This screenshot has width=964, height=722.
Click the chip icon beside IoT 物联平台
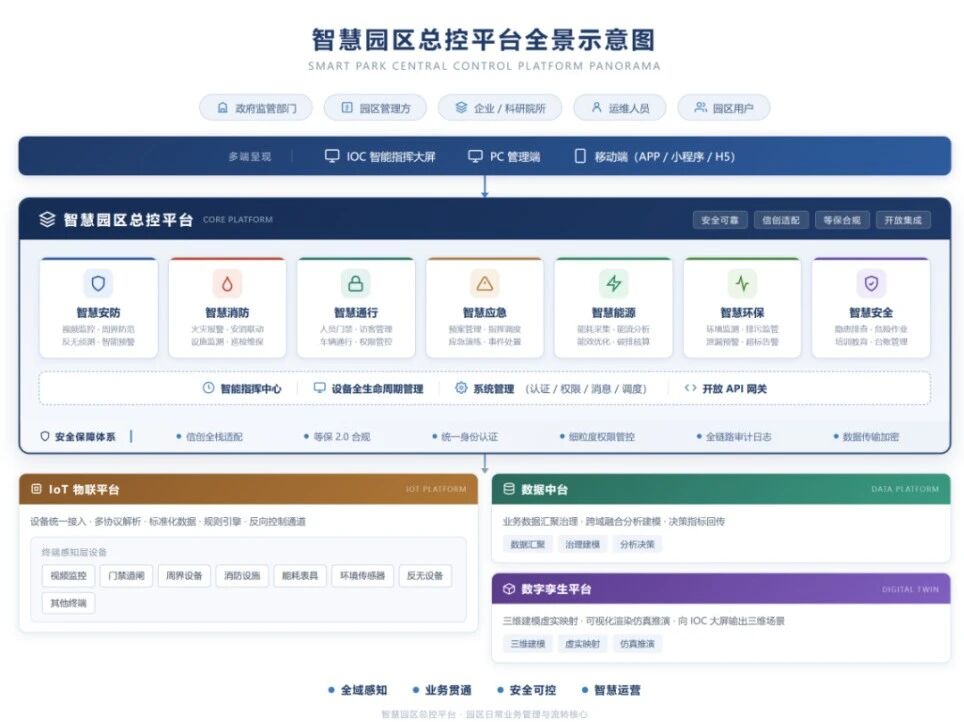(36, 489)
